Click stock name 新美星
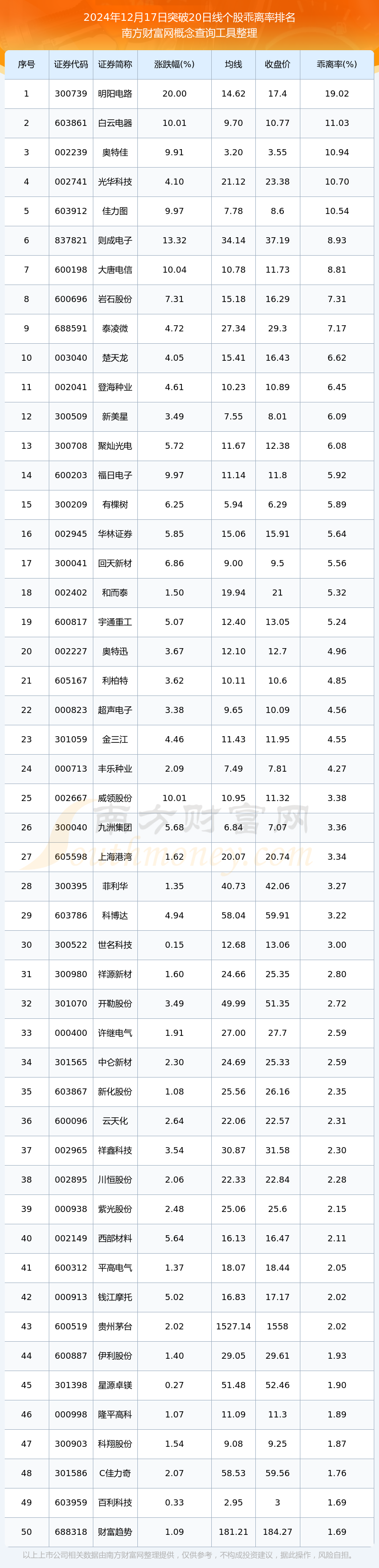Viewport: 379px width, 1568px height. click(x=115, y=416)
